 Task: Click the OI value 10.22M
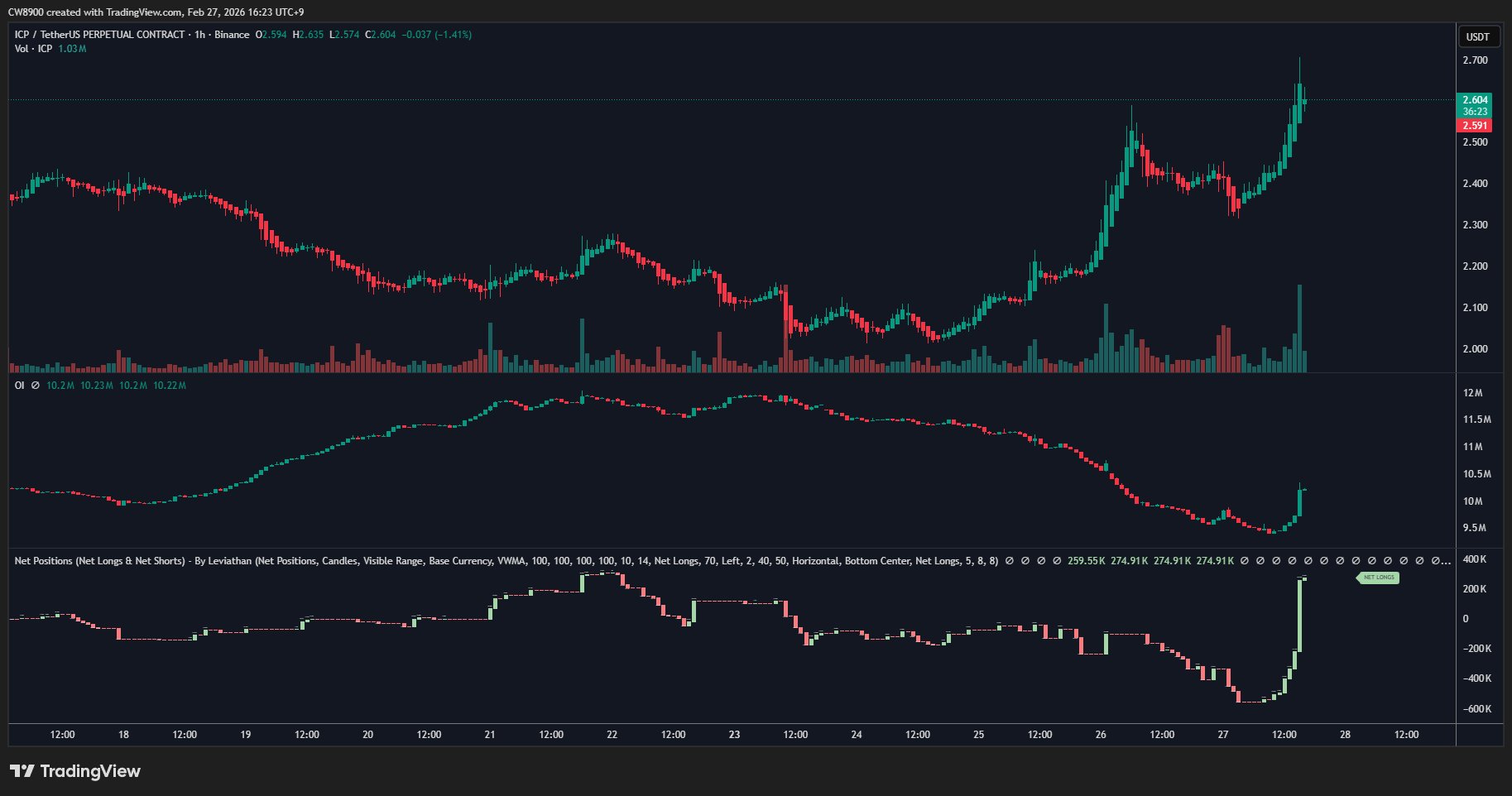coord(170,386)
